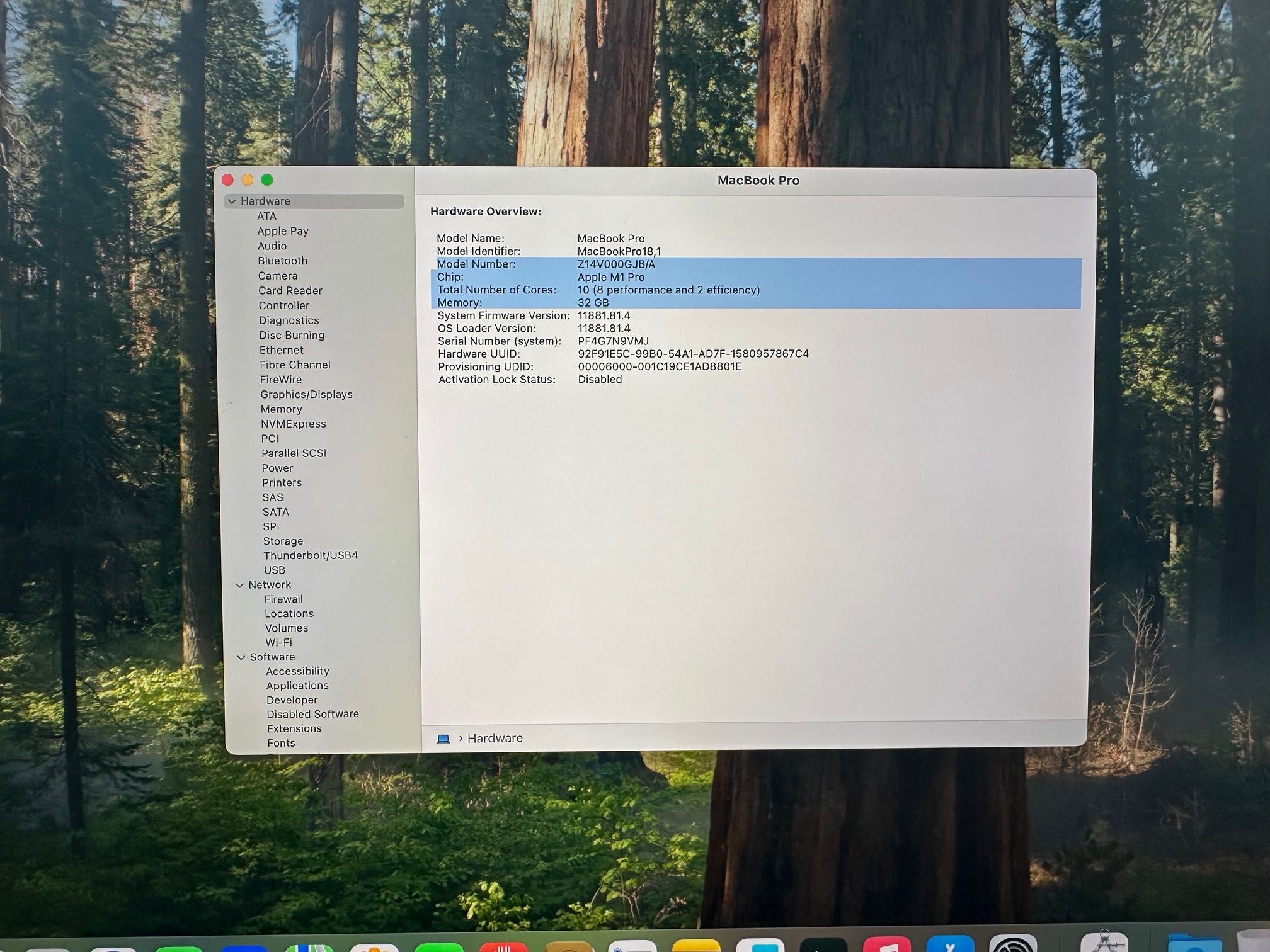Select the Provisioning UDID value

pos(660,366)
